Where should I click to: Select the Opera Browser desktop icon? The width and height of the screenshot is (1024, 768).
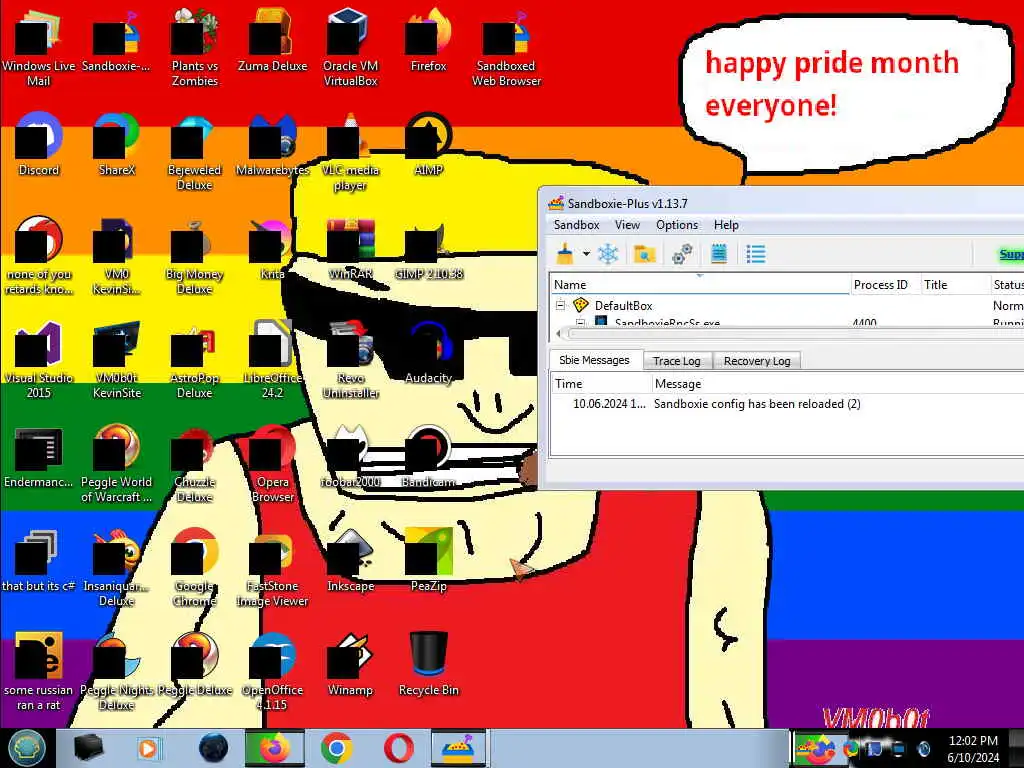[x=272, y=464]
